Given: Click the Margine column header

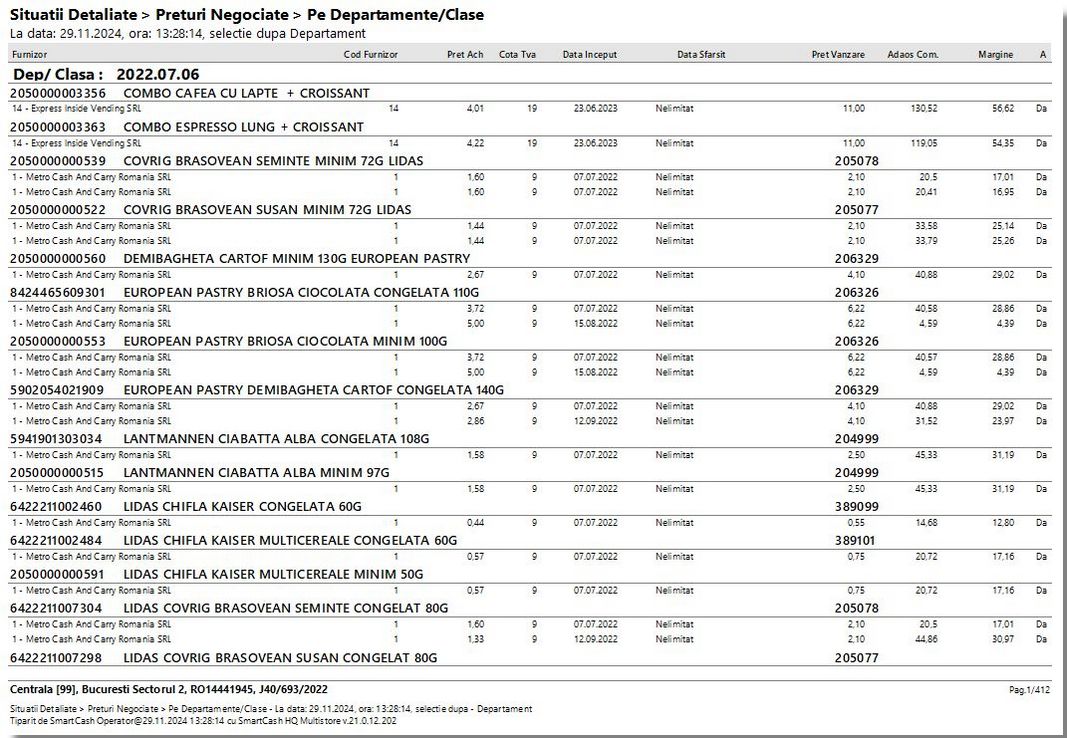Looking at the screenshot, I should point(996,54).
